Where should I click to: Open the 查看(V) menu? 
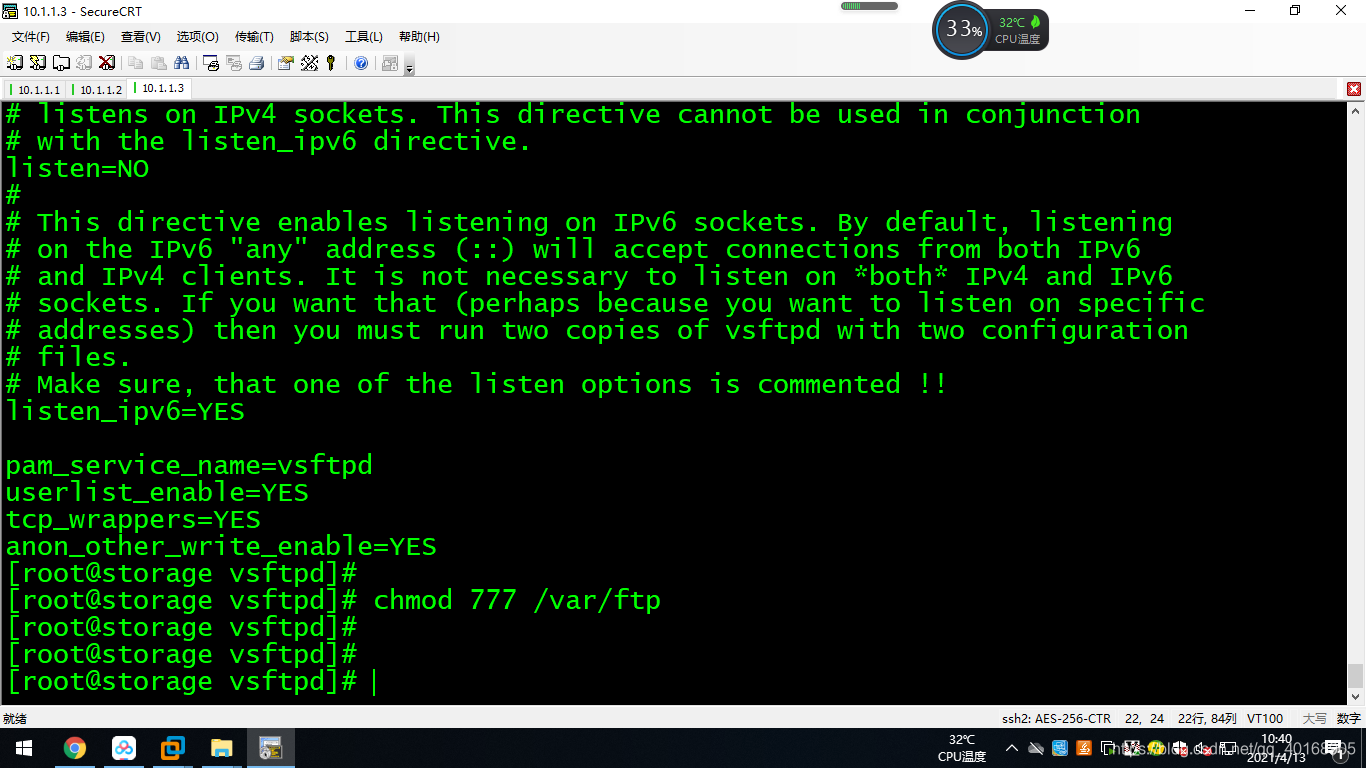click(x=141, y=37)
